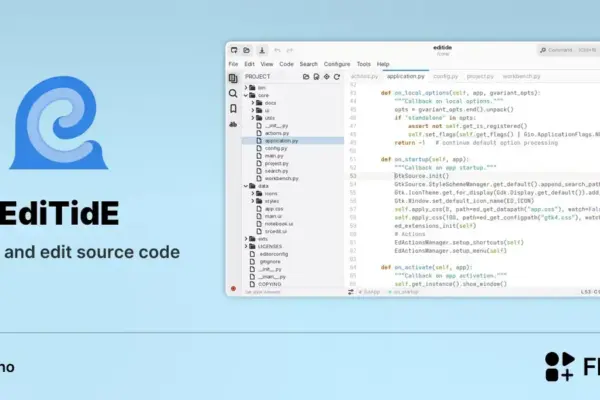Click the document bookmark icon in PROJECT header

(x=316, y=77)
